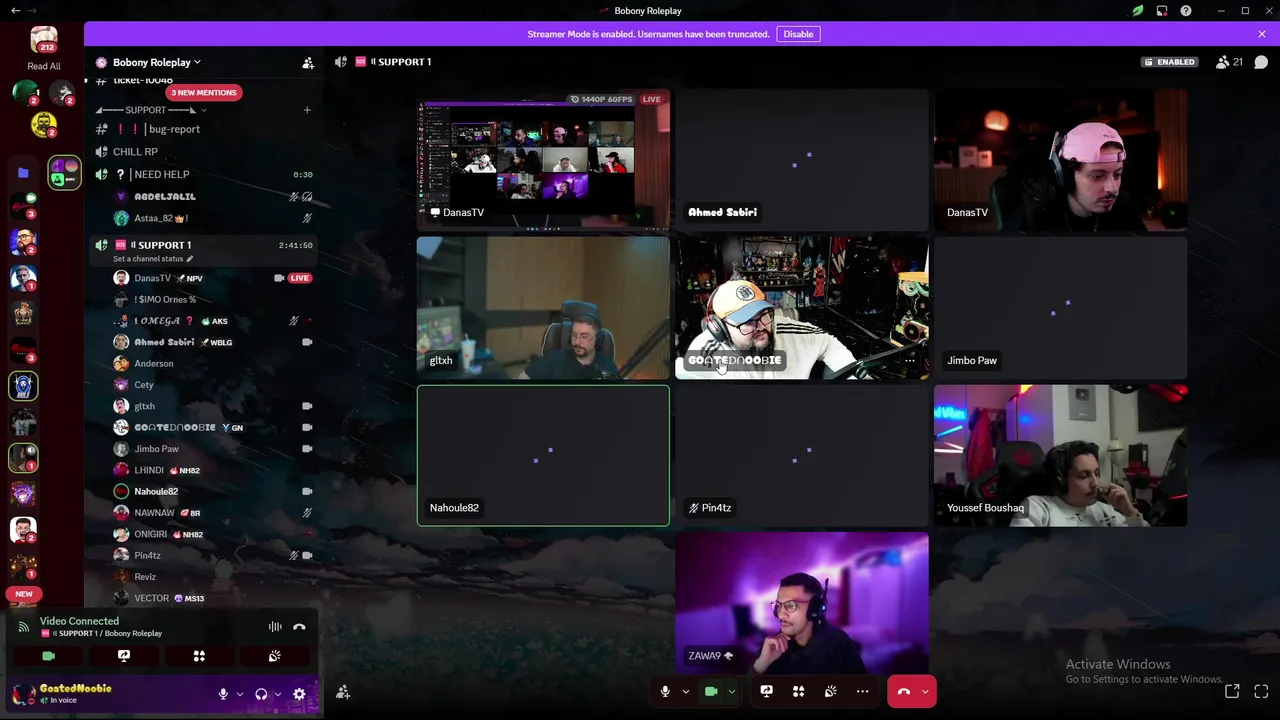Set a channel status link
Screen dimensions: 1280x720
click(x=153, y=259)
